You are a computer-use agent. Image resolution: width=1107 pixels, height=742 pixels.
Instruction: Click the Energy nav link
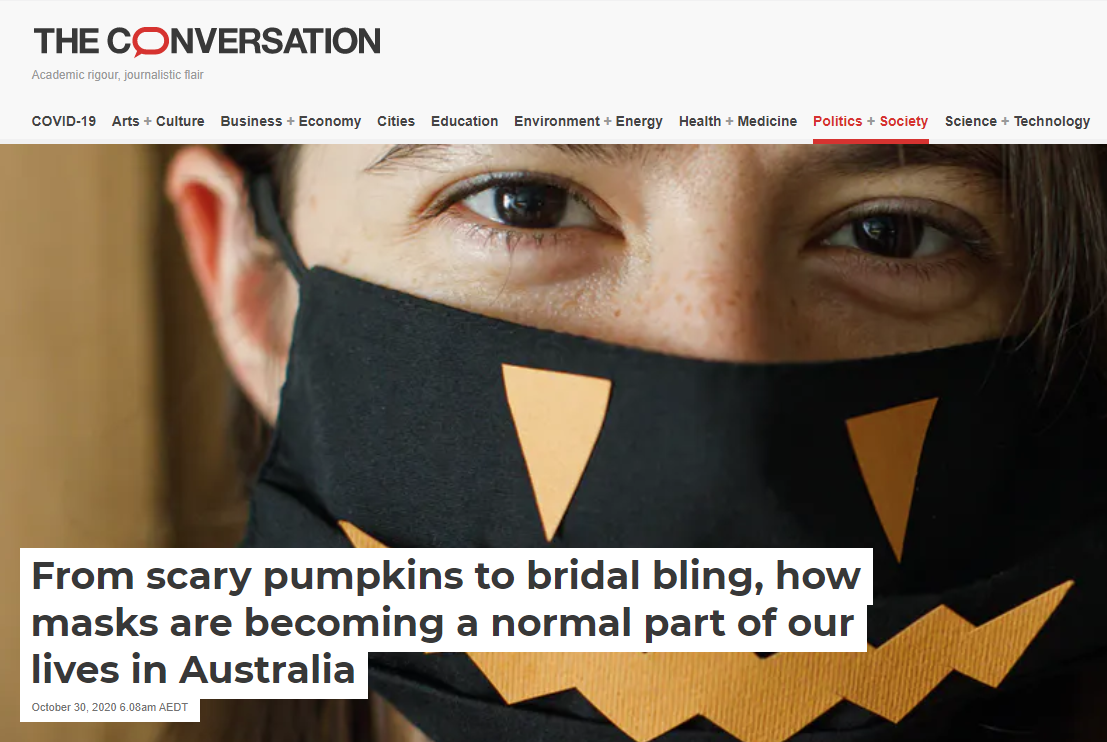click(x=639, y=121)
